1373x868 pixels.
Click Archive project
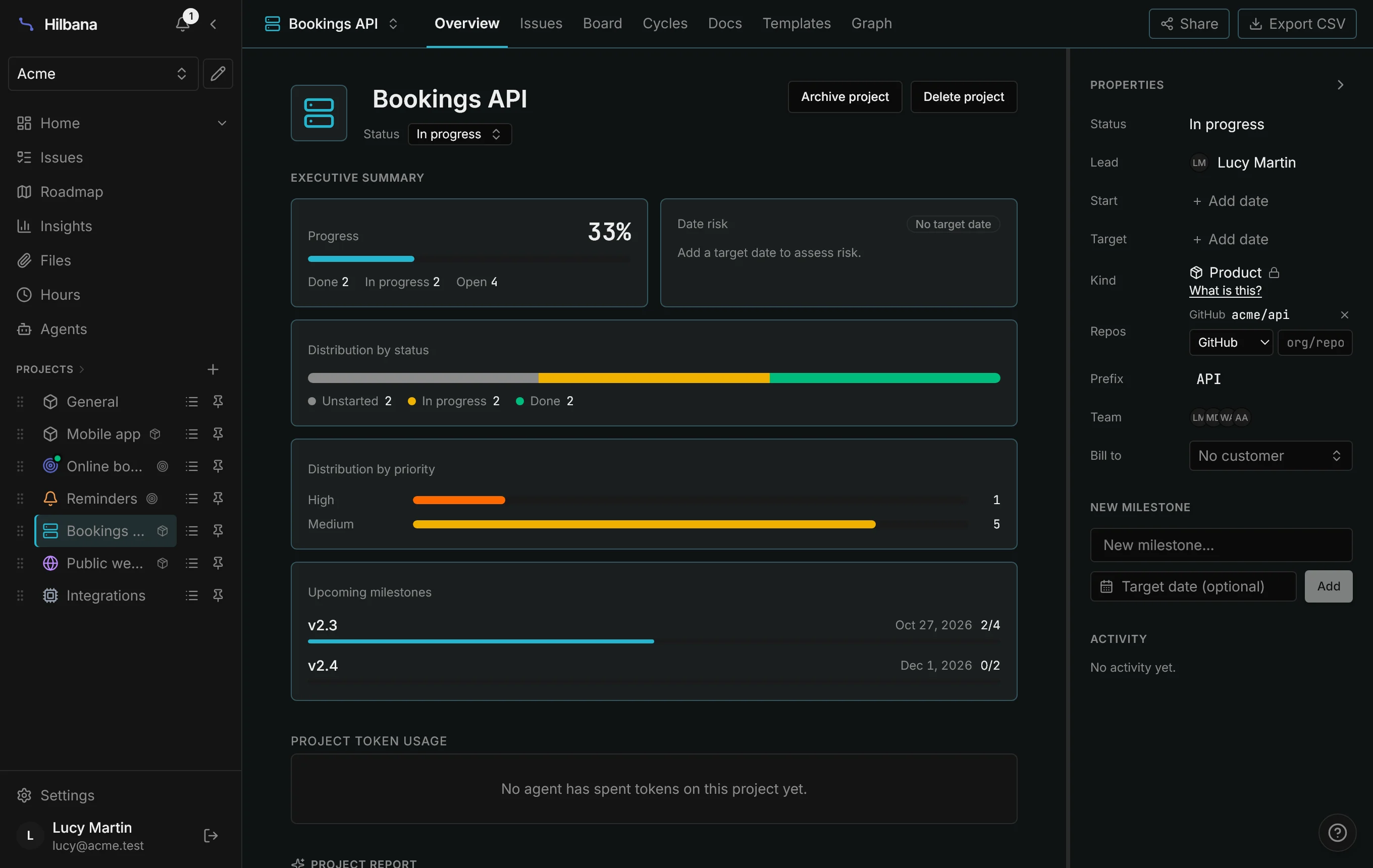click(844, 97)
